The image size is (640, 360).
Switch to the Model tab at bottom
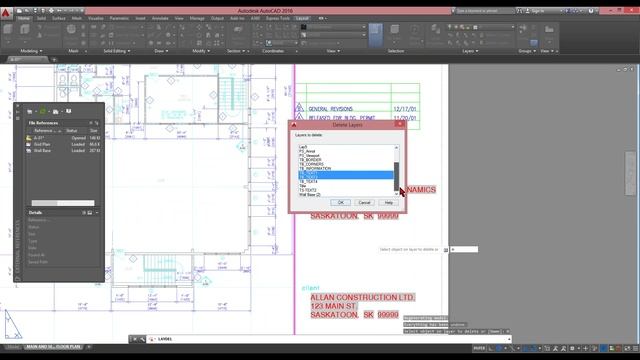[x=13, y=347]
